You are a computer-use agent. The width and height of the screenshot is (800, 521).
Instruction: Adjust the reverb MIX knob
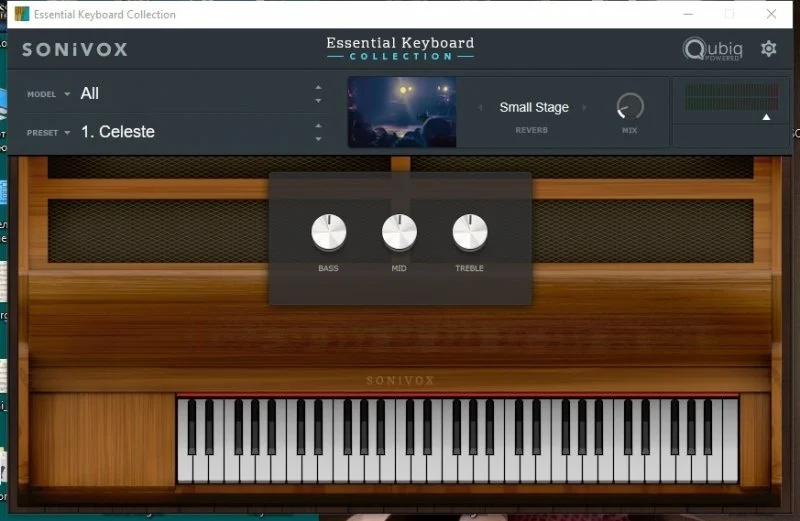click(630, 107)
